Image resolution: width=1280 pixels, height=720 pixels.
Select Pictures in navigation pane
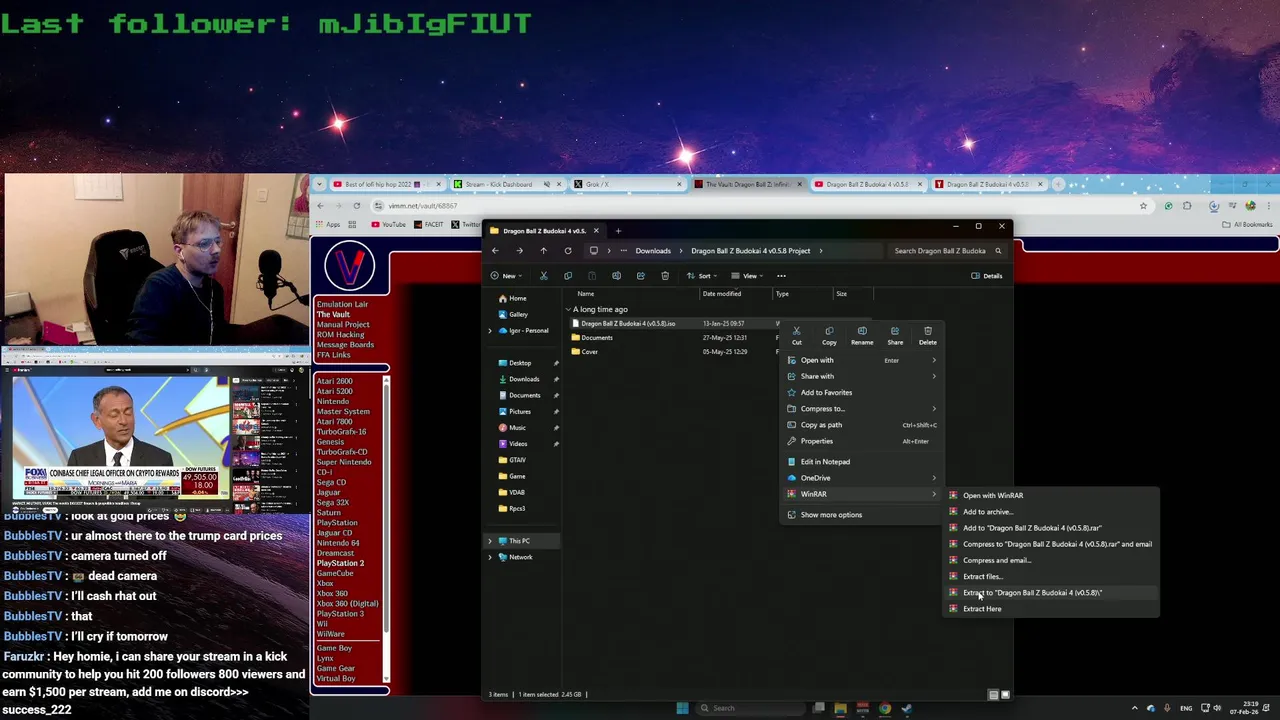pyautogui.click(x=519, y=411)
